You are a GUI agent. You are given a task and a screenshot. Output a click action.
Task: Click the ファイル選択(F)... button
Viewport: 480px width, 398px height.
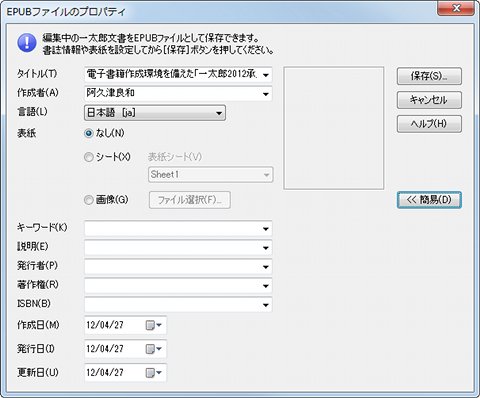point(190,200)
